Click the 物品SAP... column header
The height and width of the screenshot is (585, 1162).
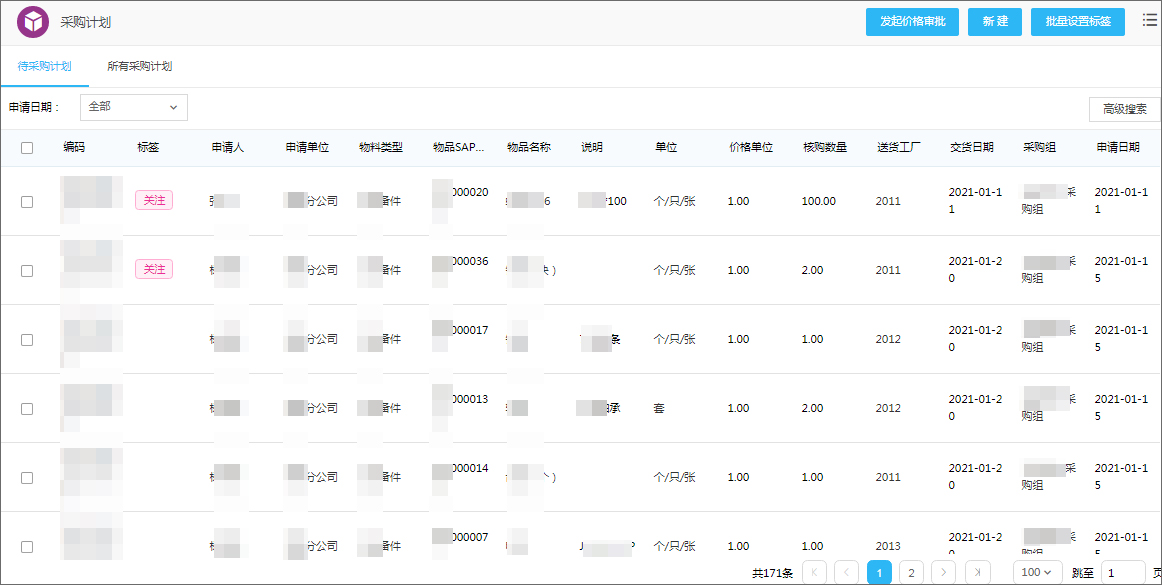(459, 148)
